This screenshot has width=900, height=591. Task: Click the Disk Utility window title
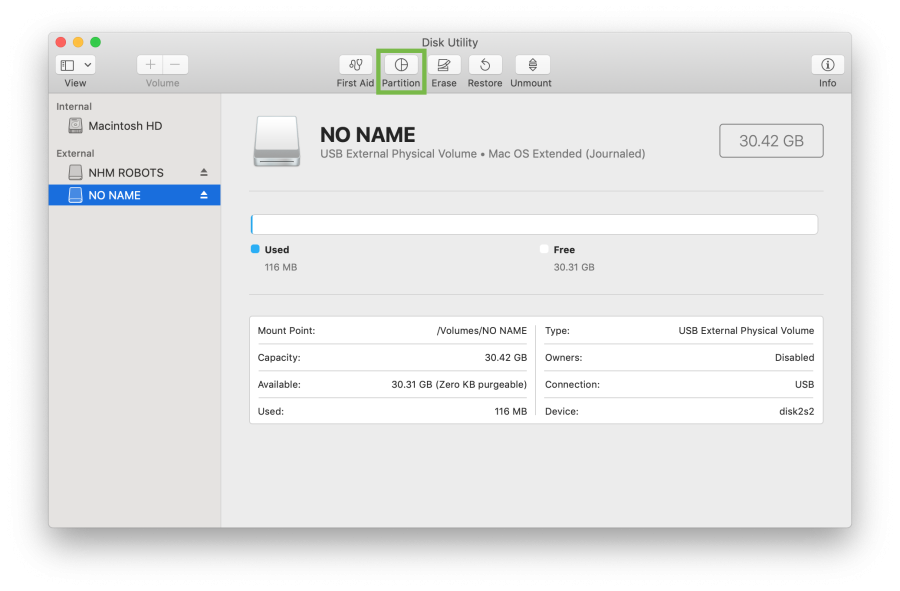click(x=450, y=42)
